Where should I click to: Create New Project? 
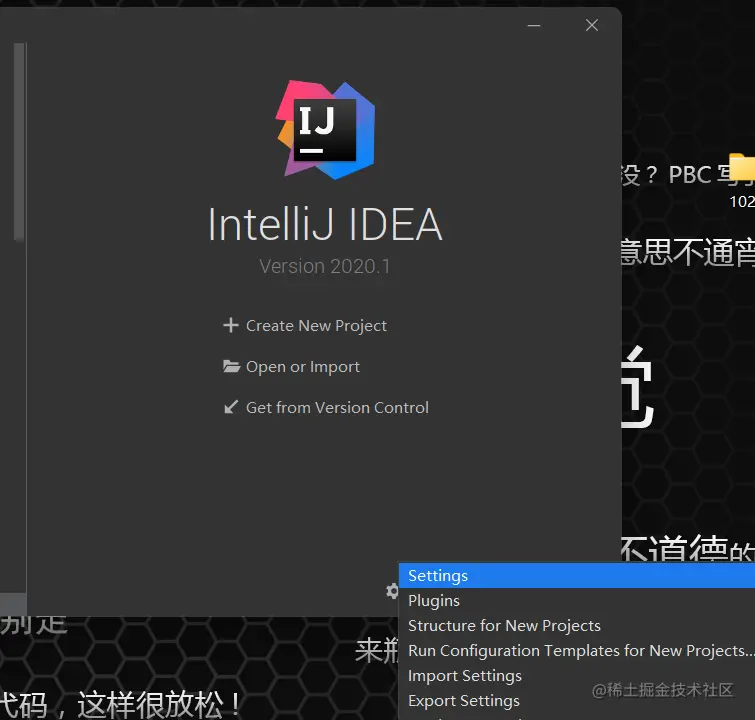(316, 326)
